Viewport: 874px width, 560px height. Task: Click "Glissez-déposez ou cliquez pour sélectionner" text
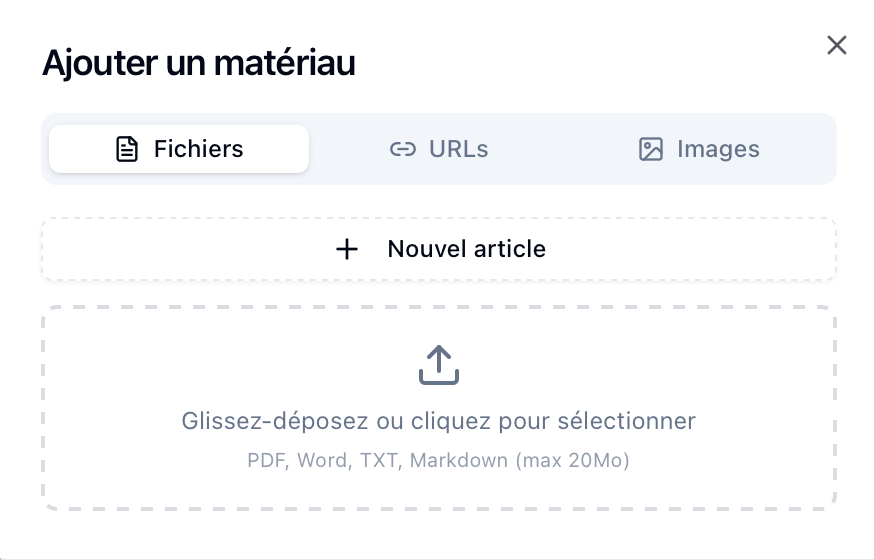point(438,421)
